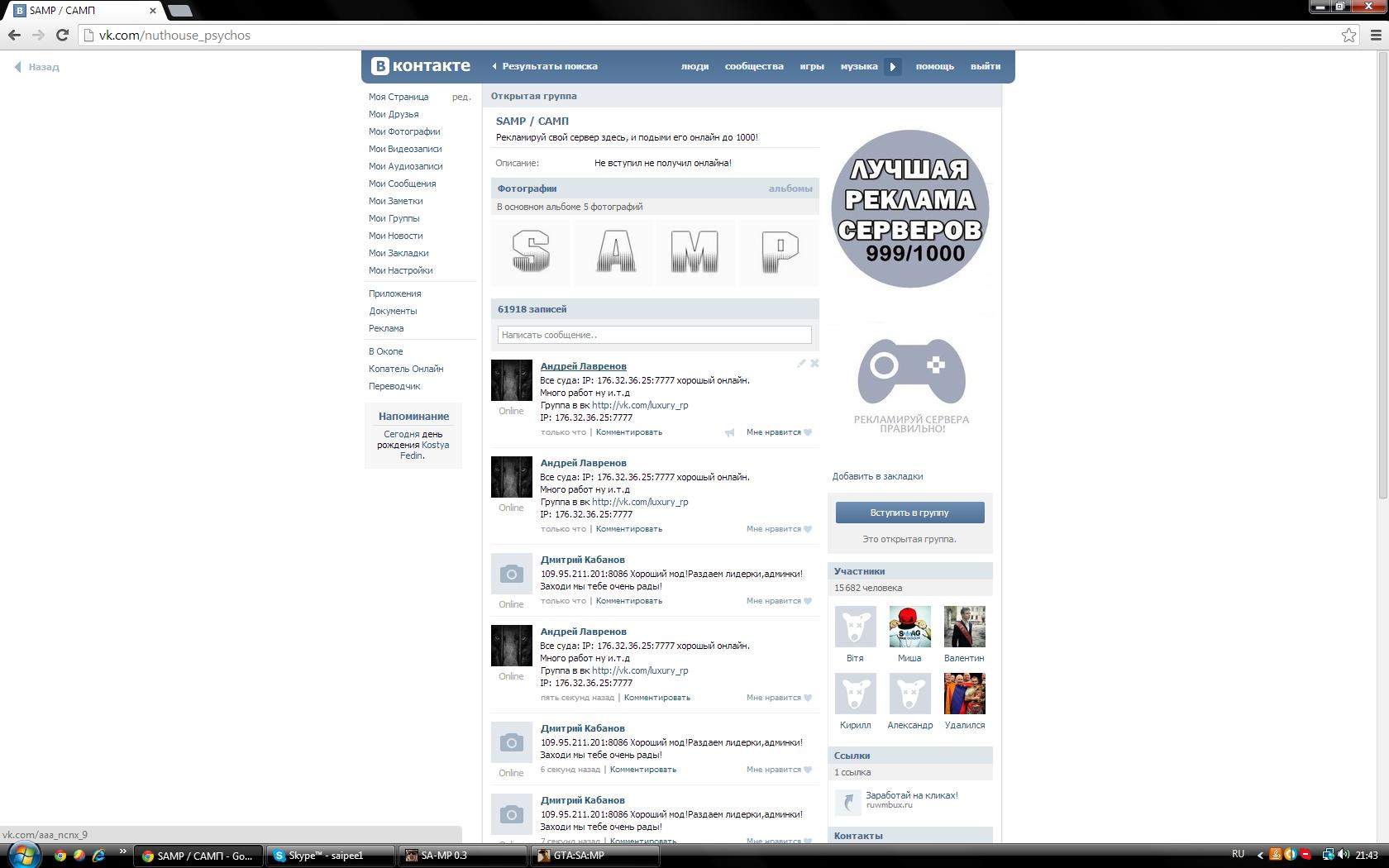Image resolution: width=1389 pixels, height=868 pixels.
Task: Open the network tray icon
Action: [x=1328, y=855]
